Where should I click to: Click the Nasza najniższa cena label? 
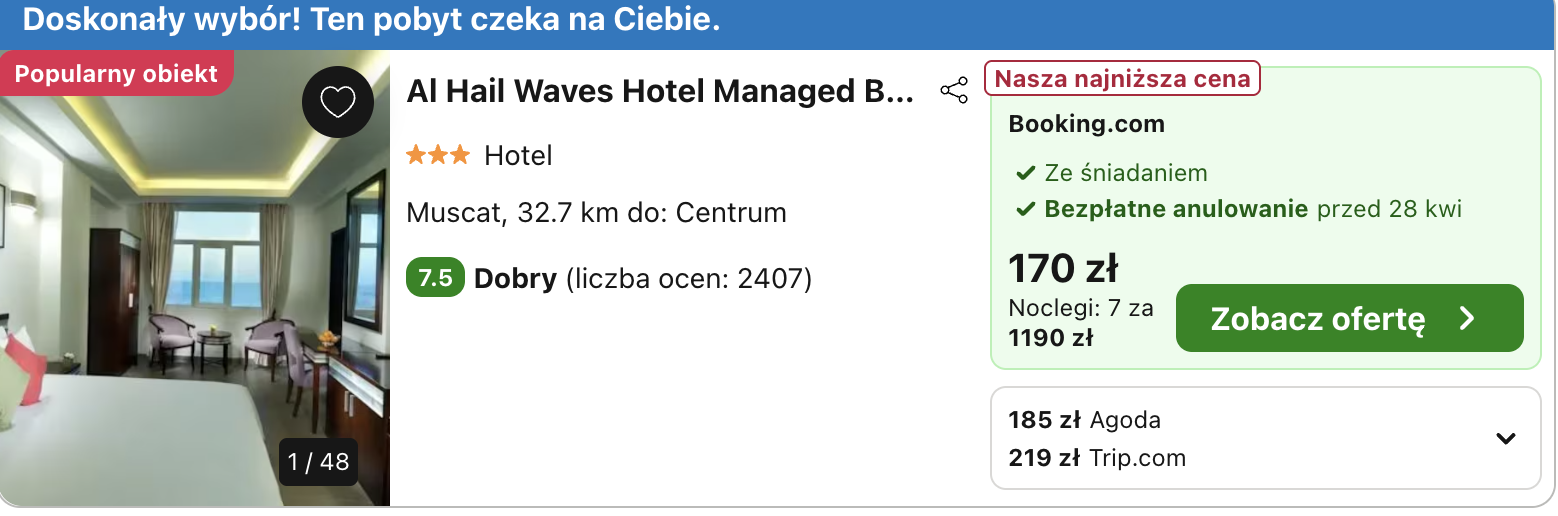point(1122,79)
